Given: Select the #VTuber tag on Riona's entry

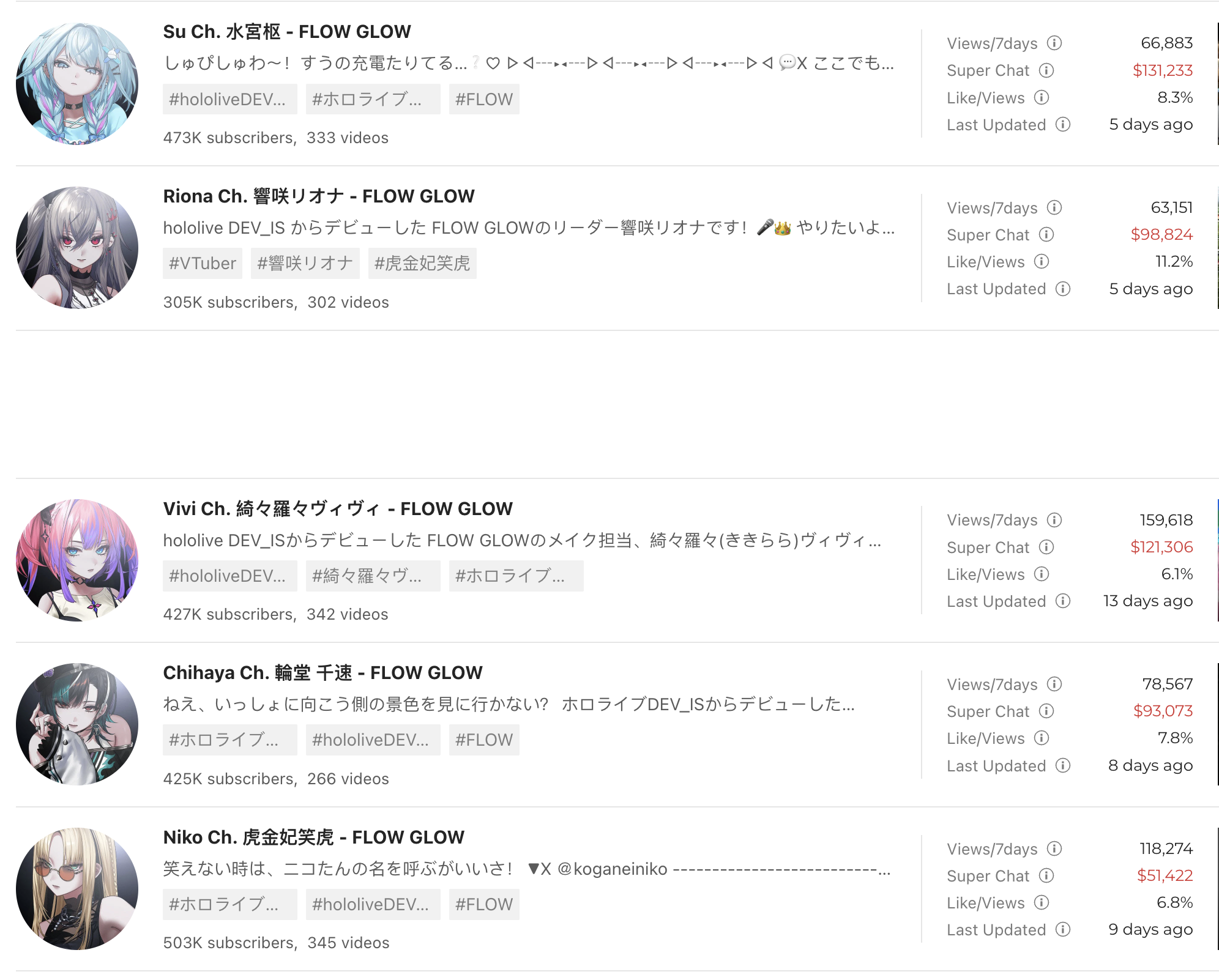Looking at the screenshot, I should pyautogui.click(x=203, y=264).
